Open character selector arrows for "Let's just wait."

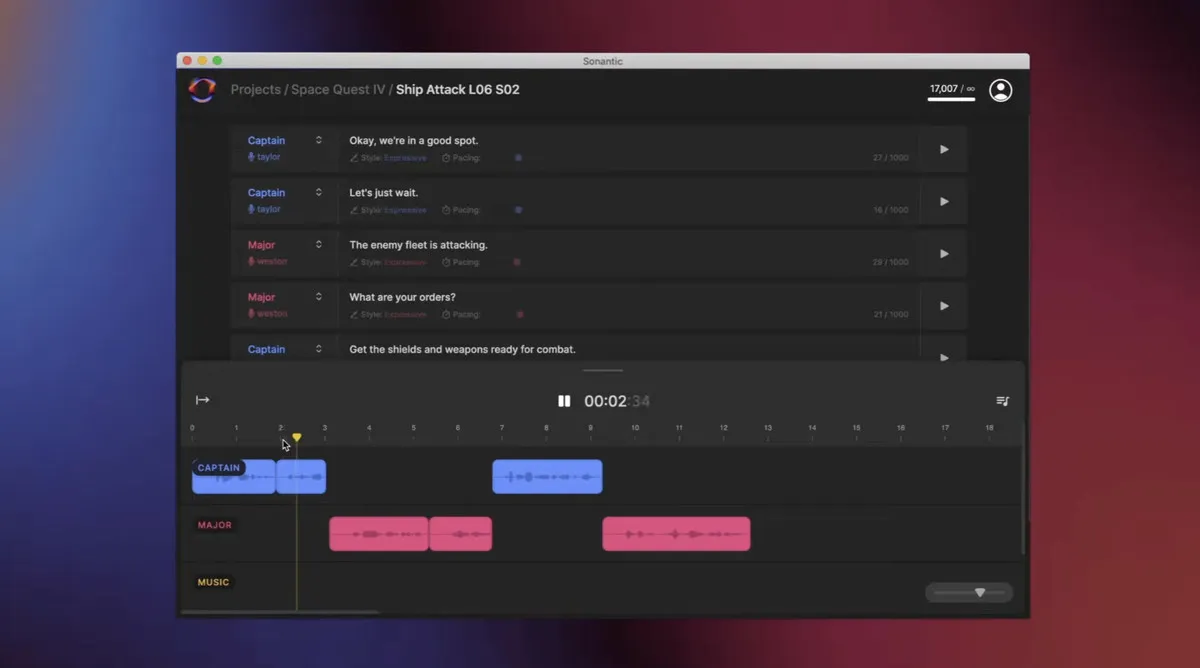tap(319, 192)
